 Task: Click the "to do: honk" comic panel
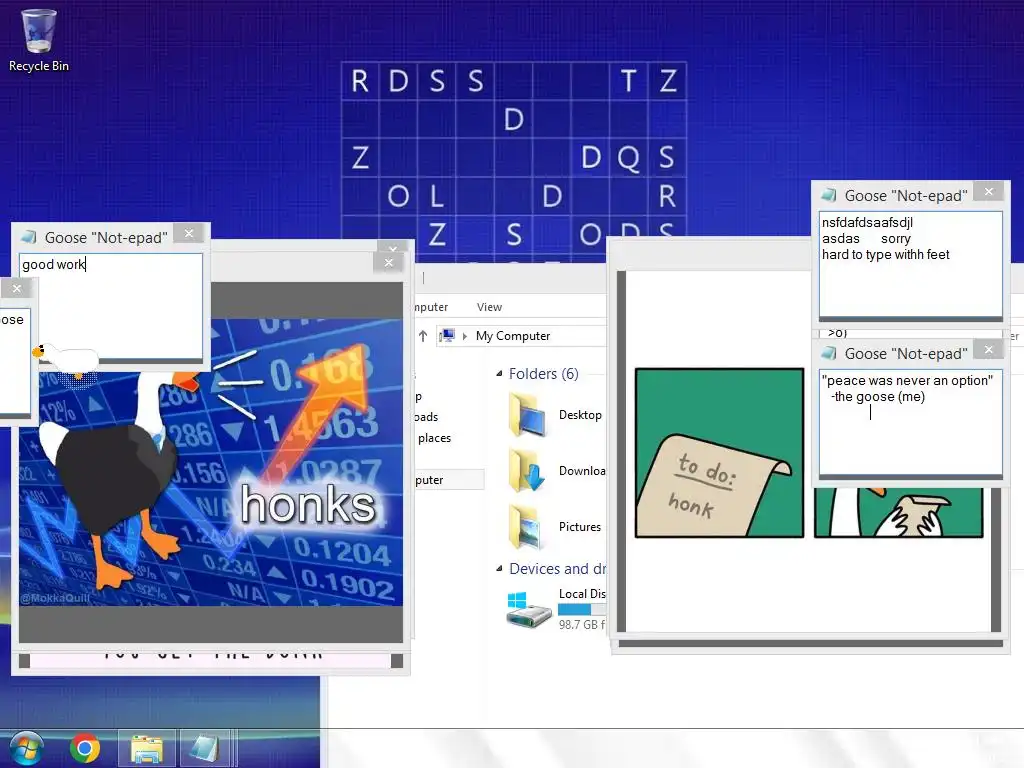click(x=719, y=453)
